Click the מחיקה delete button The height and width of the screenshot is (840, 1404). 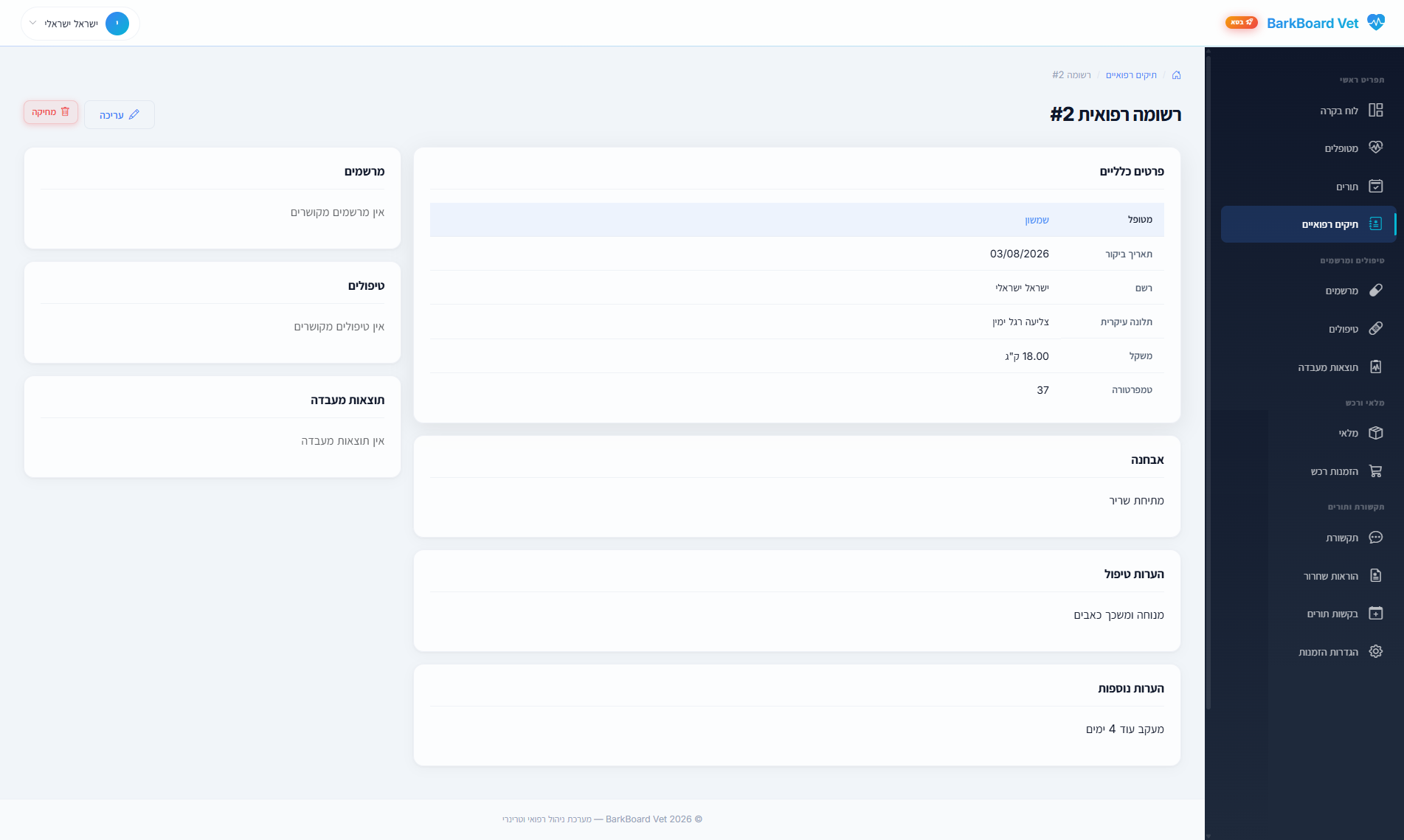51,112
